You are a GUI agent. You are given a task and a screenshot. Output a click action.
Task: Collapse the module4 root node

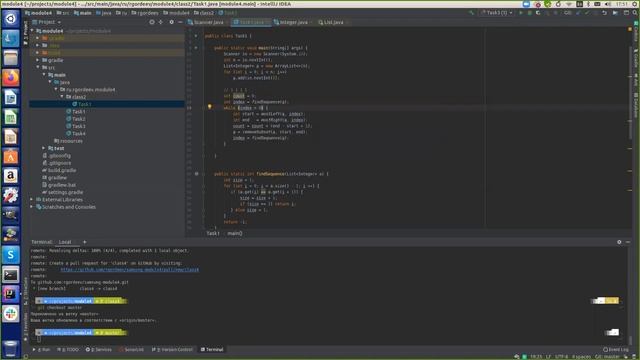coord(32,31)
